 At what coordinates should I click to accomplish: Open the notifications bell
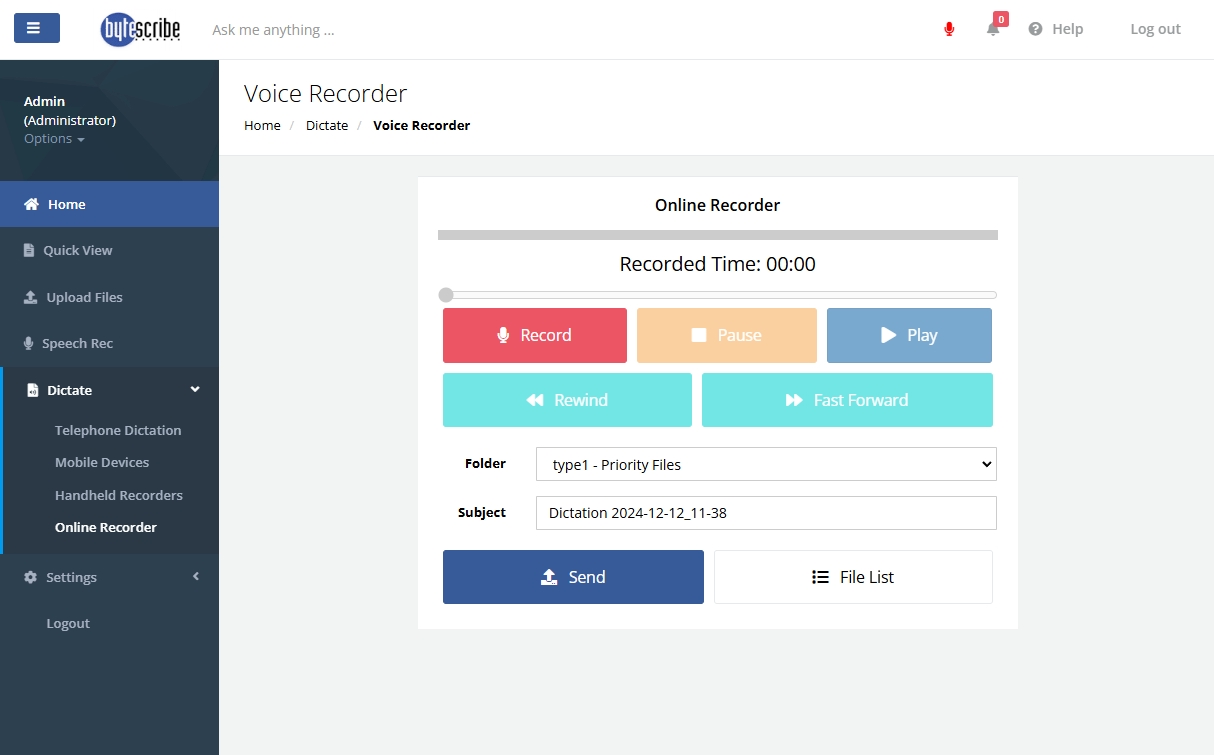[x=993, y=29]
